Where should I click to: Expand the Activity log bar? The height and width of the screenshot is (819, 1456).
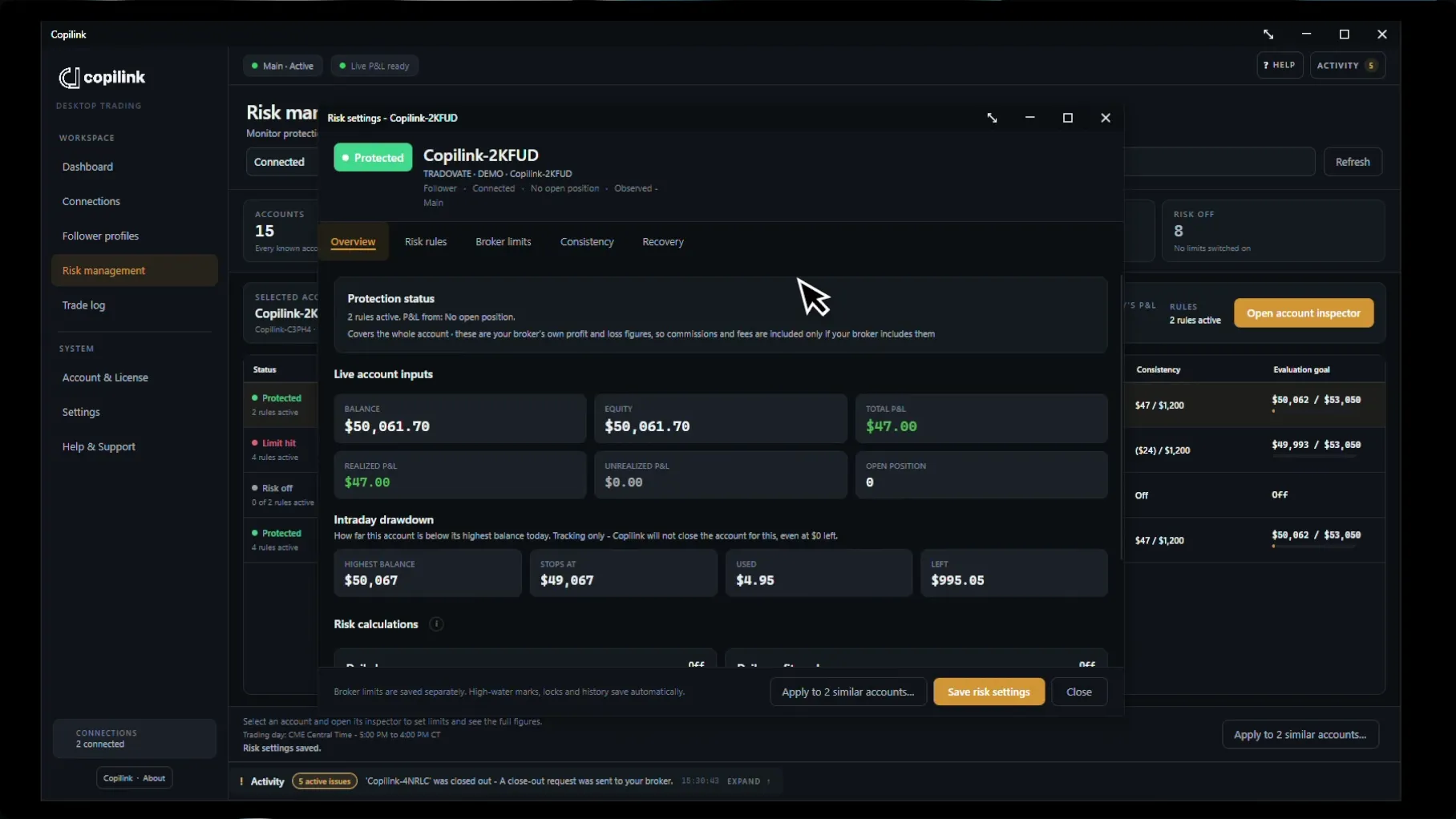tap(748, 781)
